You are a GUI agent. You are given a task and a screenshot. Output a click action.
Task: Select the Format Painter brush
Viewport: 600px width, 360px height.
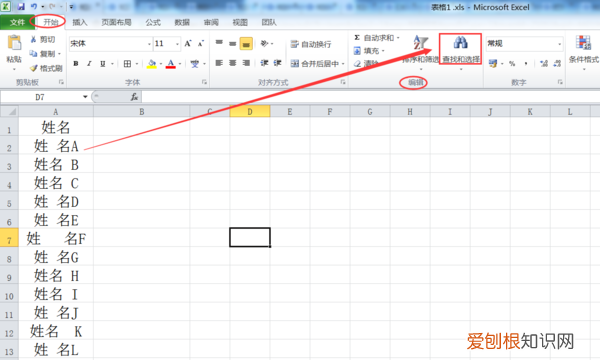tap(34, 68)
